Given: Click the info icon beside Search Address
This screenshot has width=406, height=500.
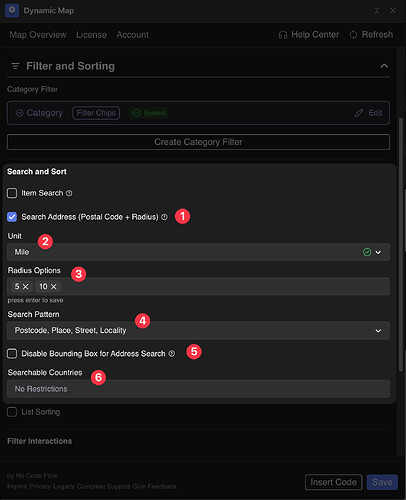Looking at the screenshot, I should pyautogui.click(x=164, y=217).
